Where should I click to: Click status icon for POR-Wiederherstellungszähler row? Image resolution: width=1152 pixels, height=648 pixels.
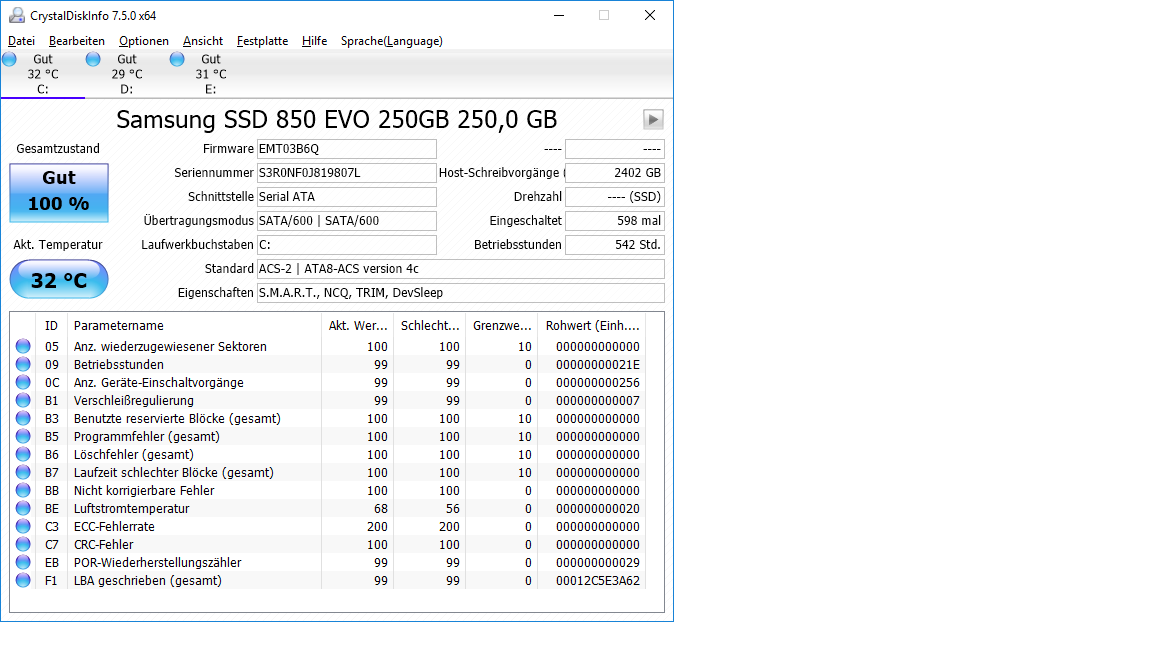(x=24, y=562)
